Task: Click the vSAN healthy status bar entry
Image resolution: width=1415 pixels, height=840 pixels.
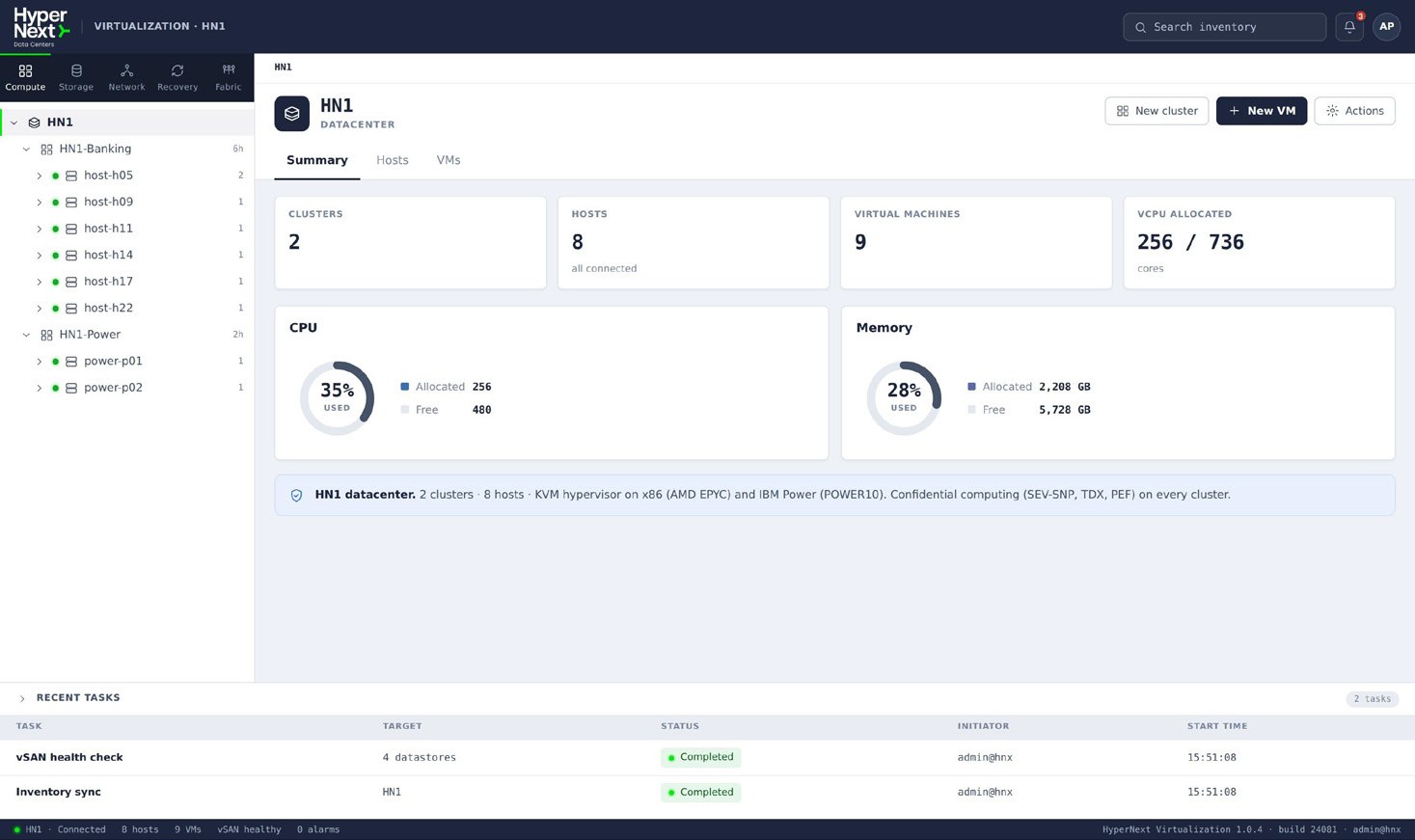Action: 249,830
